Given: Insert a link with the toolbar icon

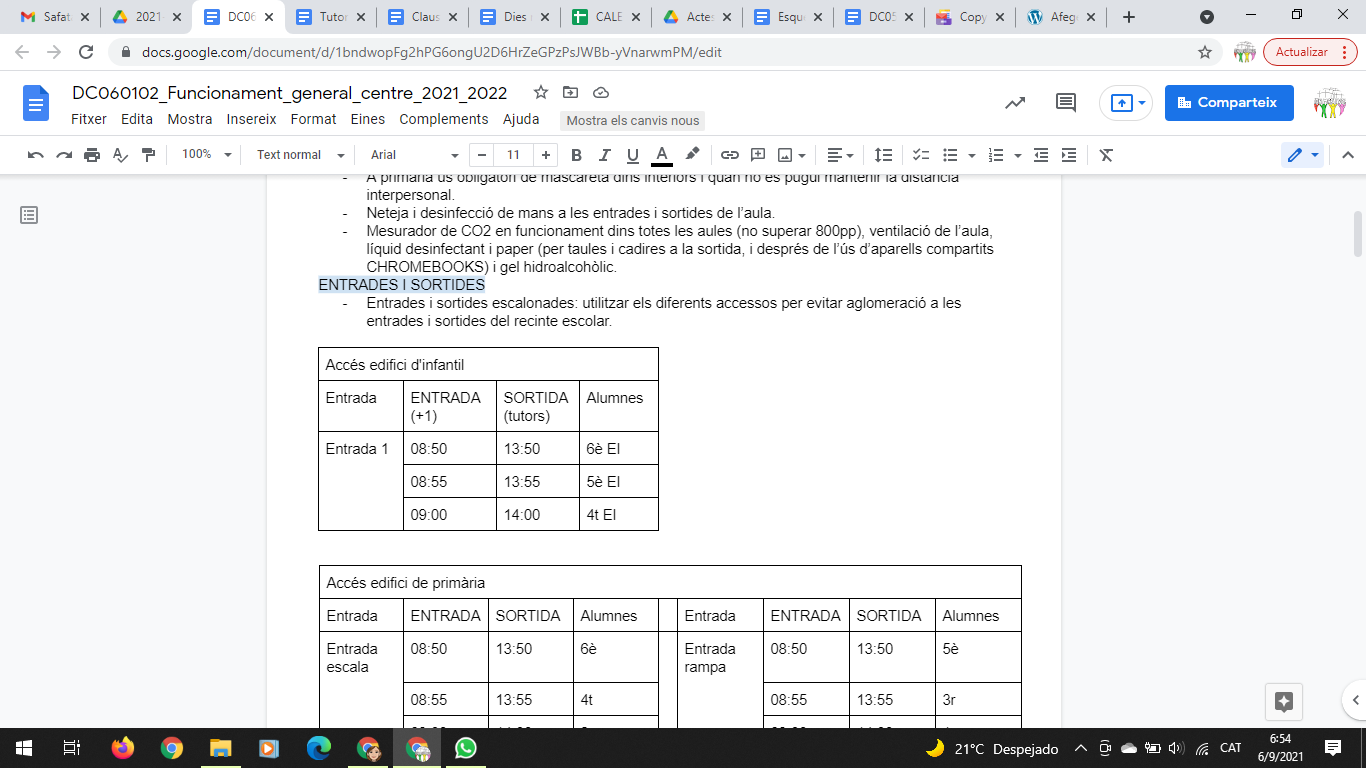Looking at the screenshot, I should [730, 155].
